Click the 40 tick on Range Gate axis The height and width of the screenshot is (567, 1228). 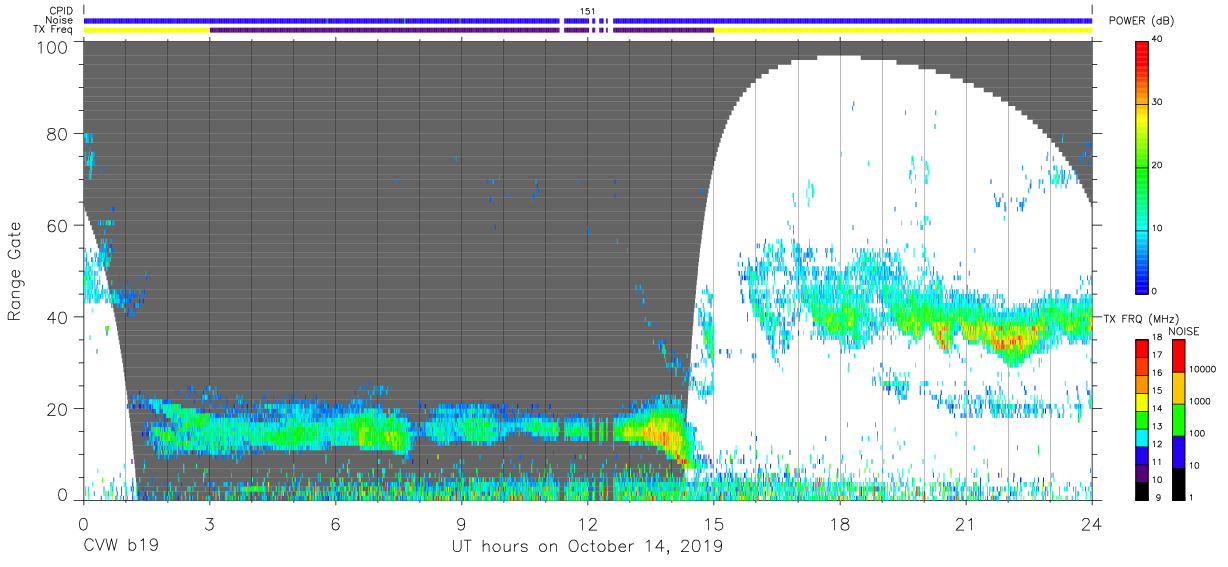point(56,317)
